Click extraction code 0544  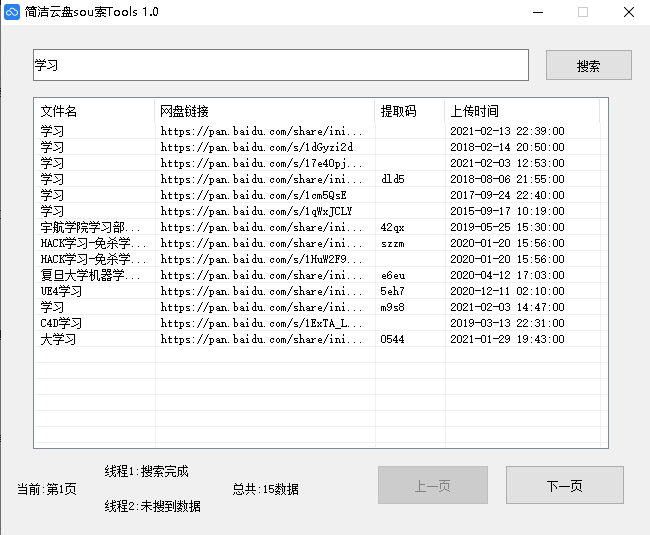click(x=392, y=339)
